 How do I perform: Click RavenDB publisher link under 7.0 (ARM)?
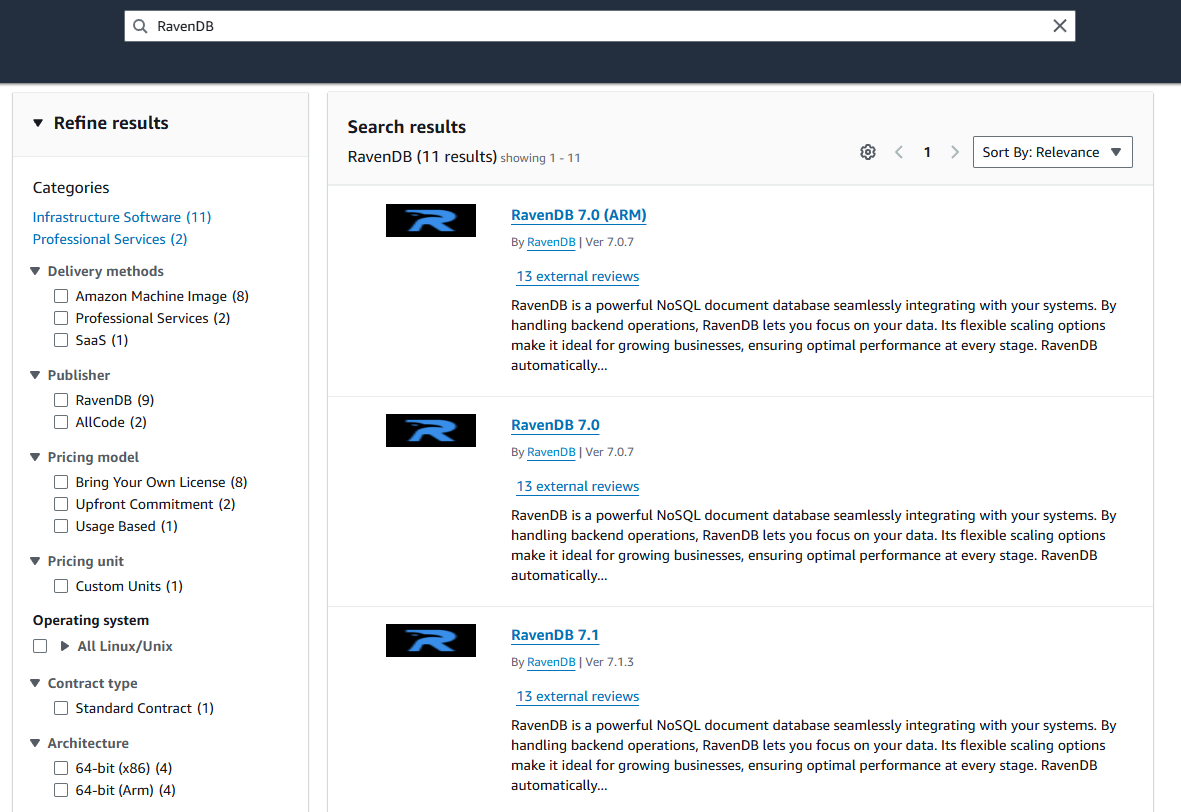551,242
